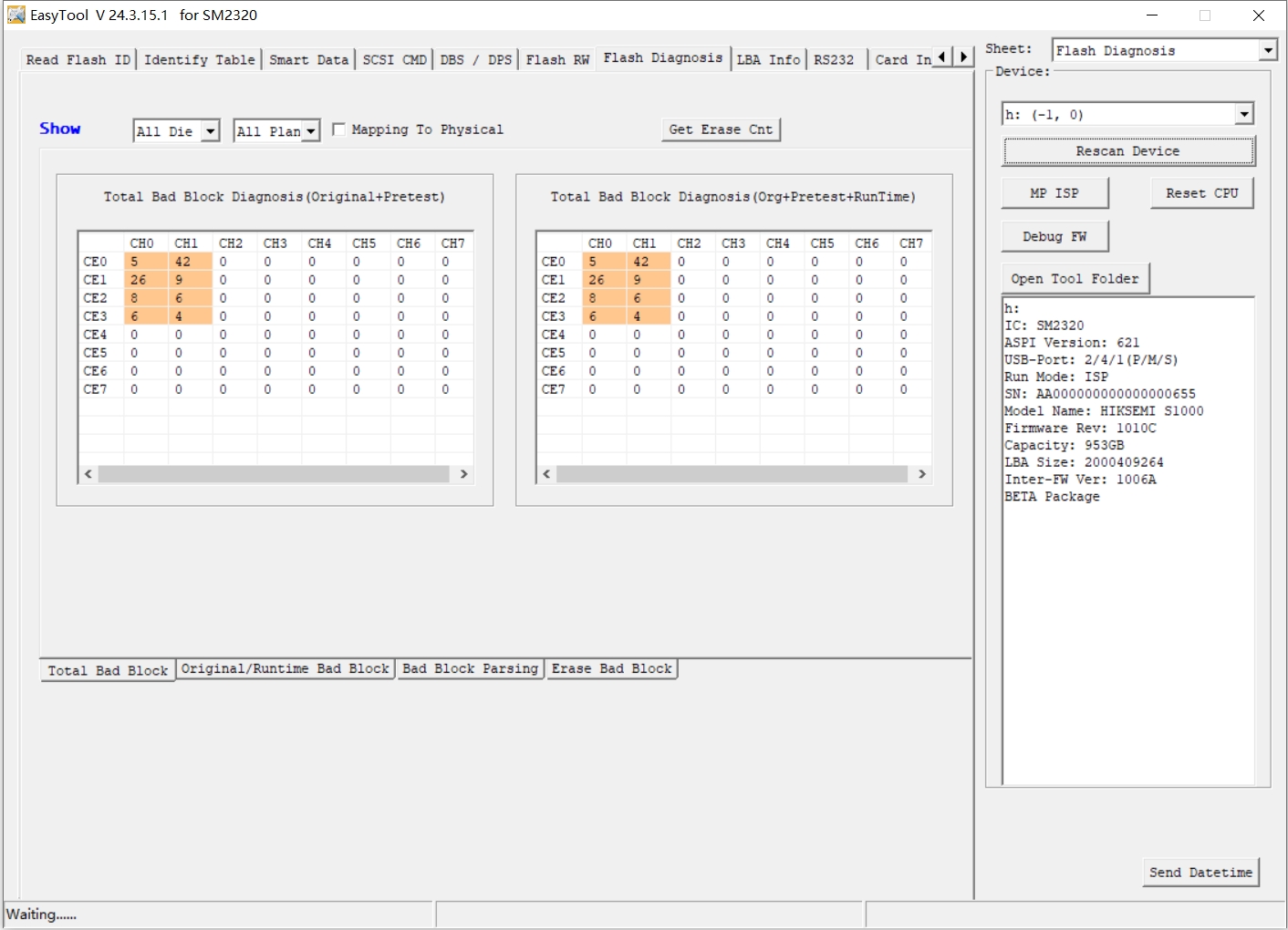
Task: Open the Smart Data tab
Action: (x=309, y=59)
